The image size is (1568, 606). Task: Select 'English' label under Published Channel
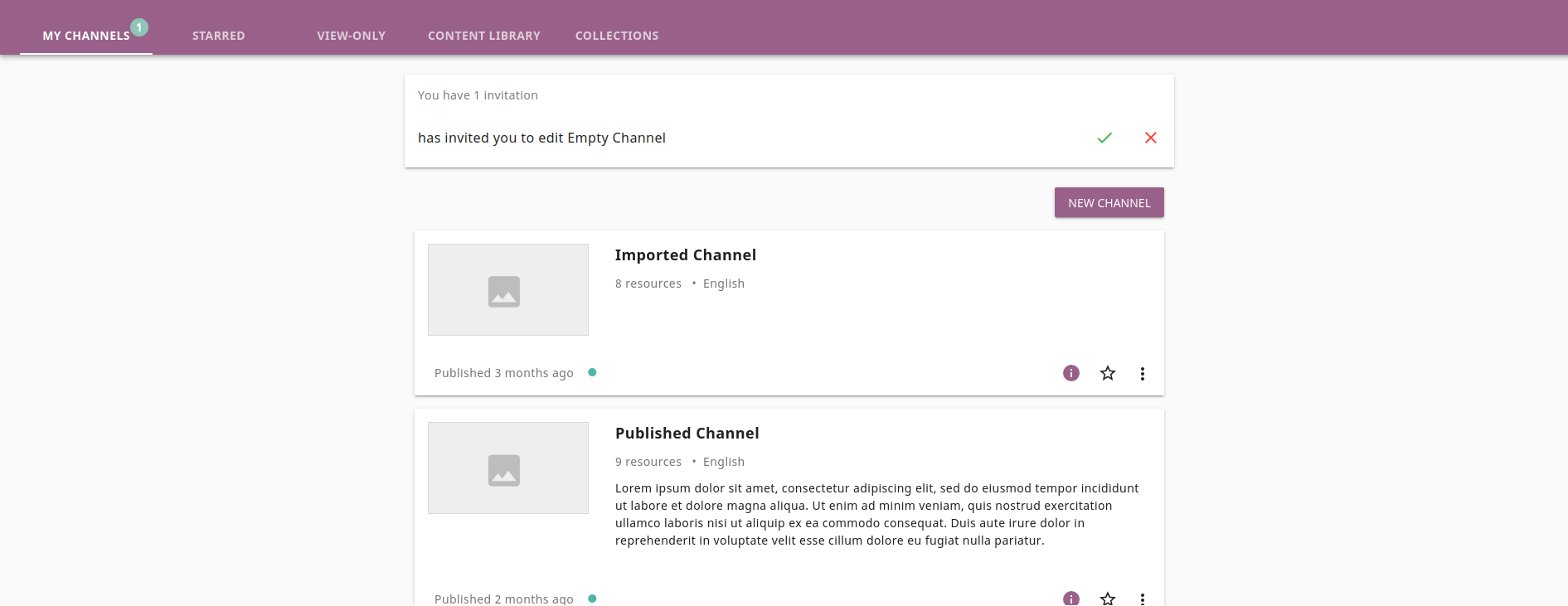(724, 462)
